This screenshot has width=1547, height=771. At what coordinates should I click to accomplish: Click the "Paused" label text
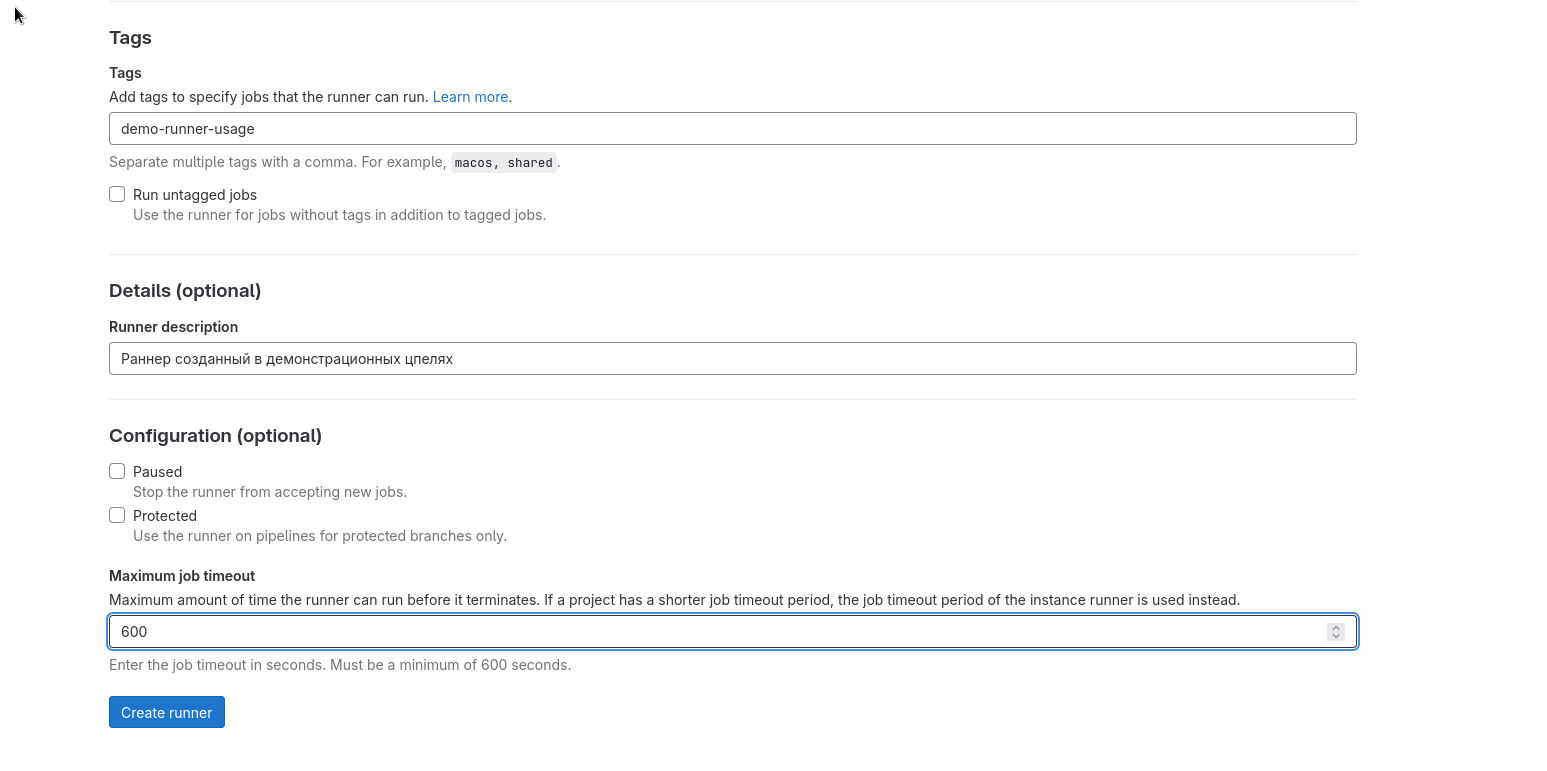(x=157, y=472)
